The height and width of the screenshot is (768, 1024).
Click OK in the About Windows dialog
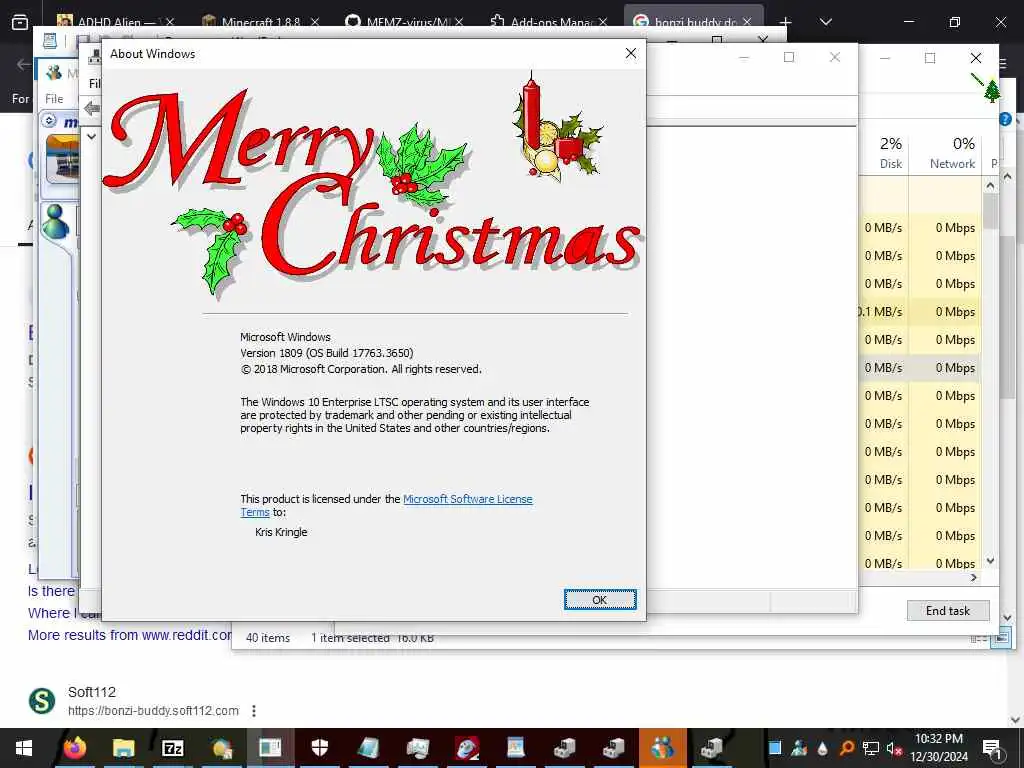tap(600, 600)
